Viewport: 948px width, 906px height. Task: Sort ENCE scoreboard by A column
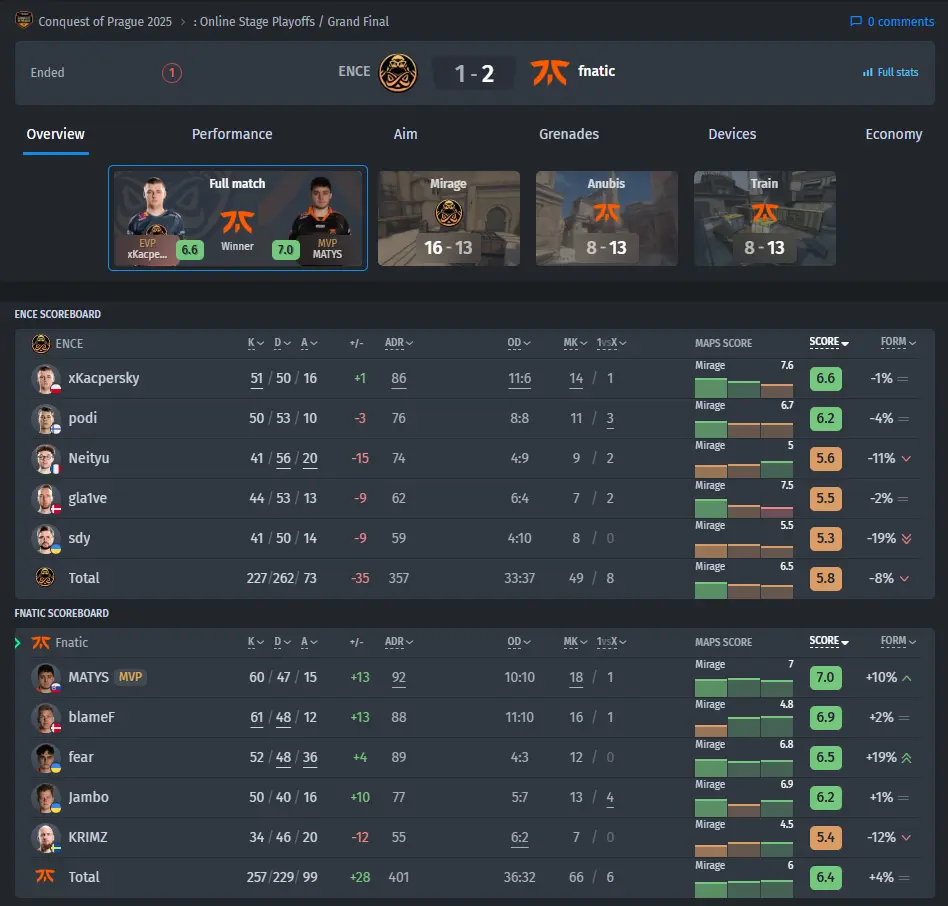[309, 343]
